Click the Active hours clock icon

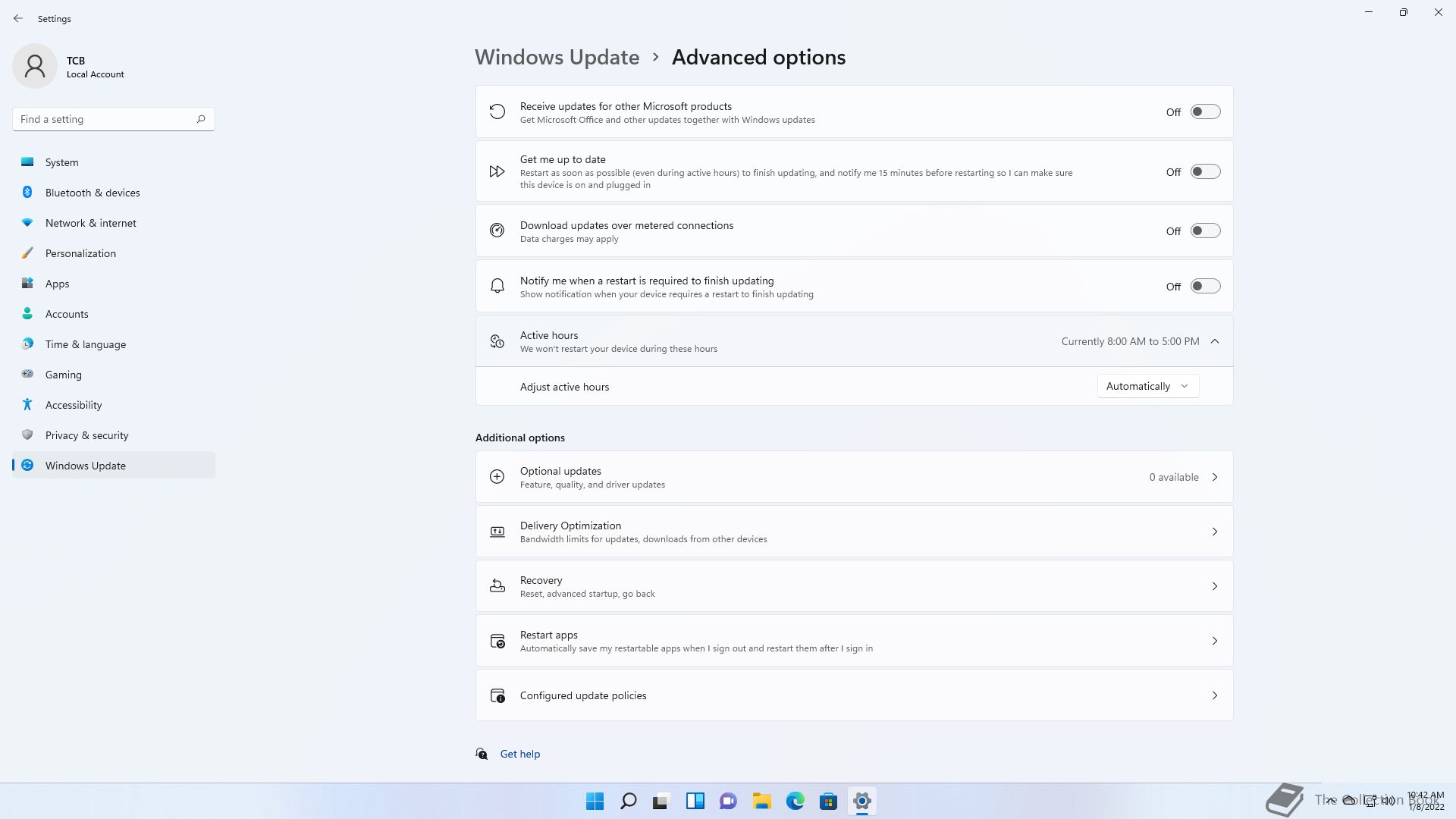coord(497,341)
